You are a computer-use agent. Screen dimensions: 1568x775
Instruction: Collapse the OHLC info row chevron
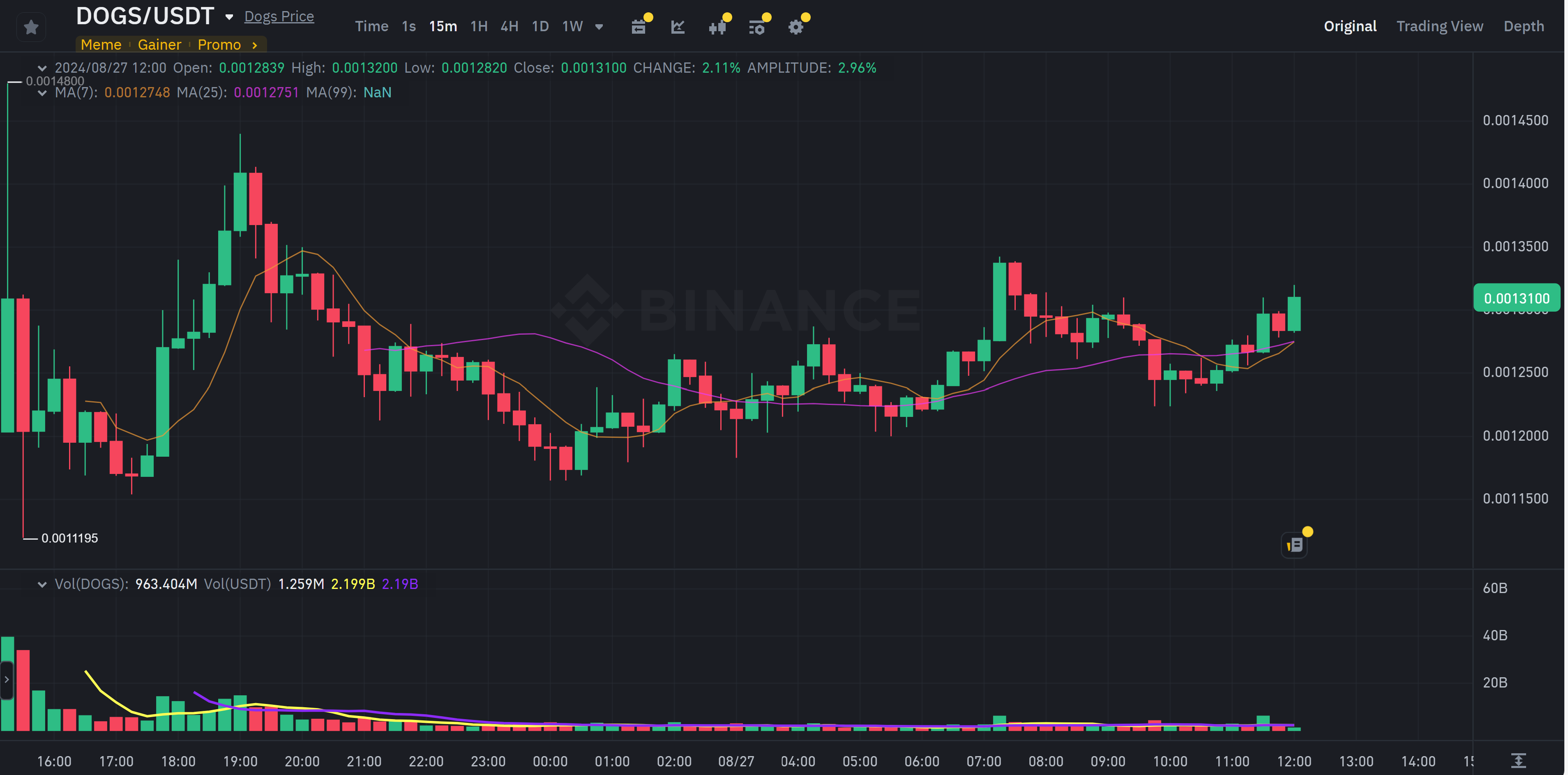[x=42, y=68]
